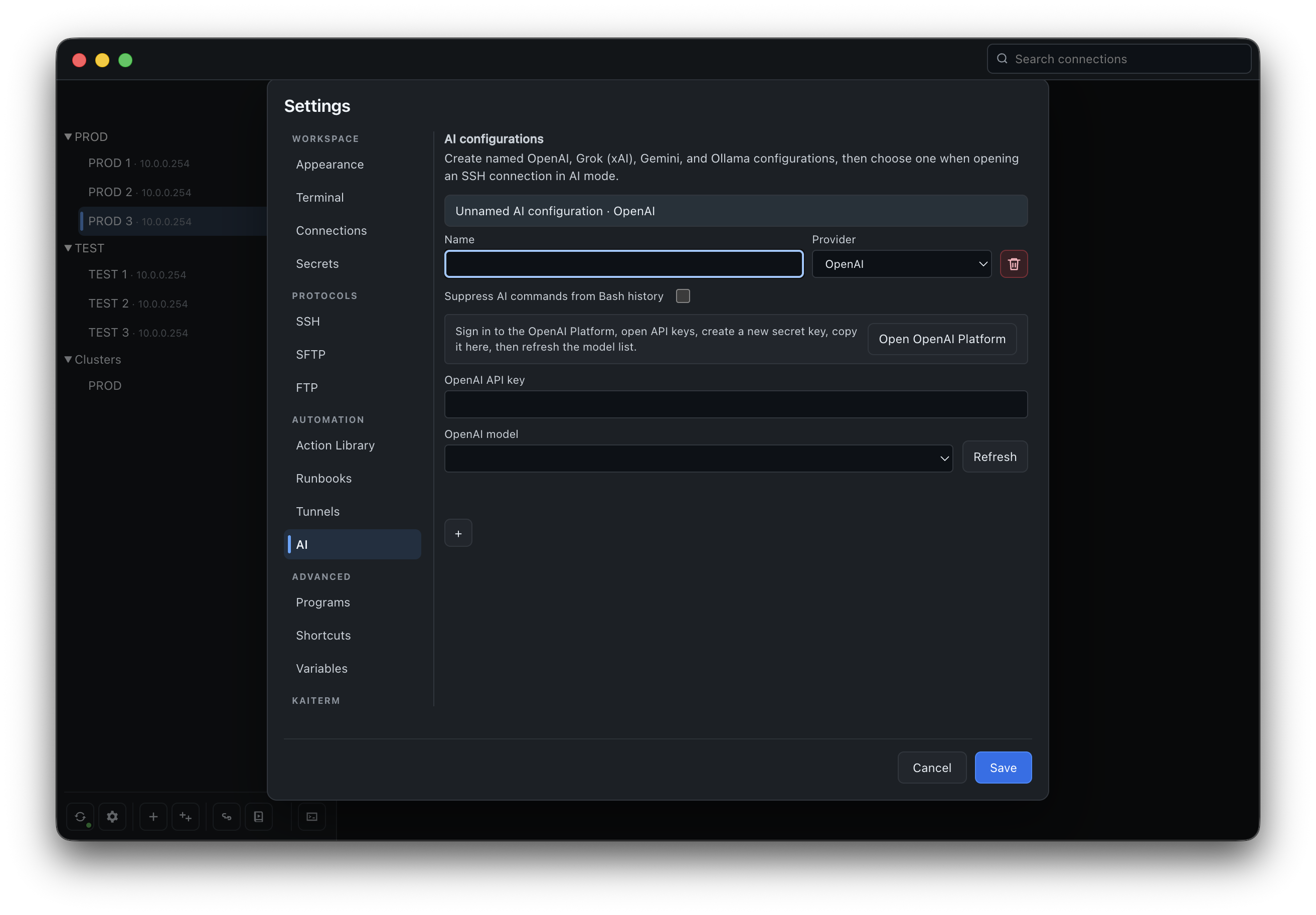This screenshot has width=1316, height=915.
Task: Click Open OpenAI Platform button
Action: [x=942, y=339]
